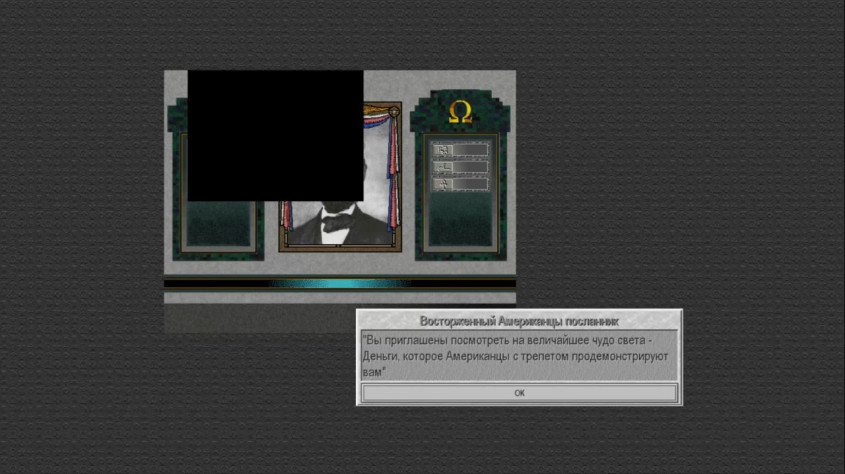This screenshot has width=845, height=474.
Task: Click the golden Omega emblem
Action: click(x=460, y=111)
